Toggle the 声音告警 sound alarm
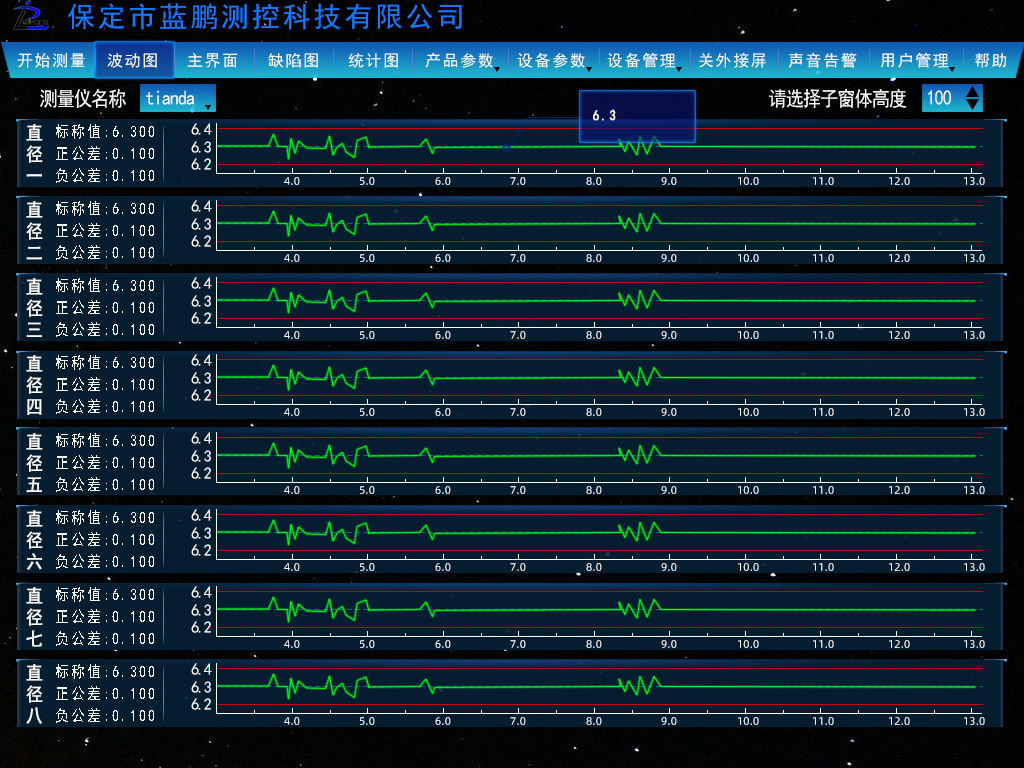This screenshot has width=1024, height=768. pyautogui.click(x=822, y=60)
